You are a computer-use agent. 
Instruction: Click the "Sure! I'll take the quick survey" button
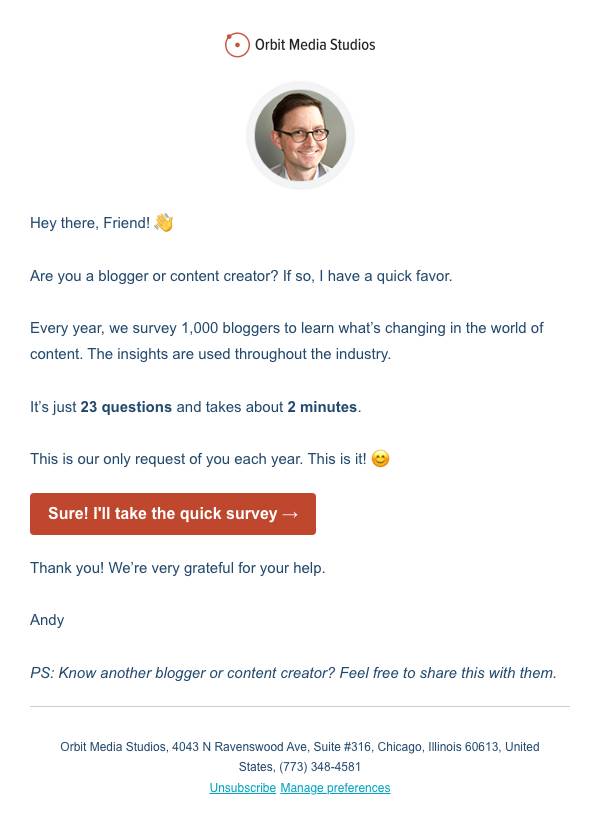(x=173, y=514)
